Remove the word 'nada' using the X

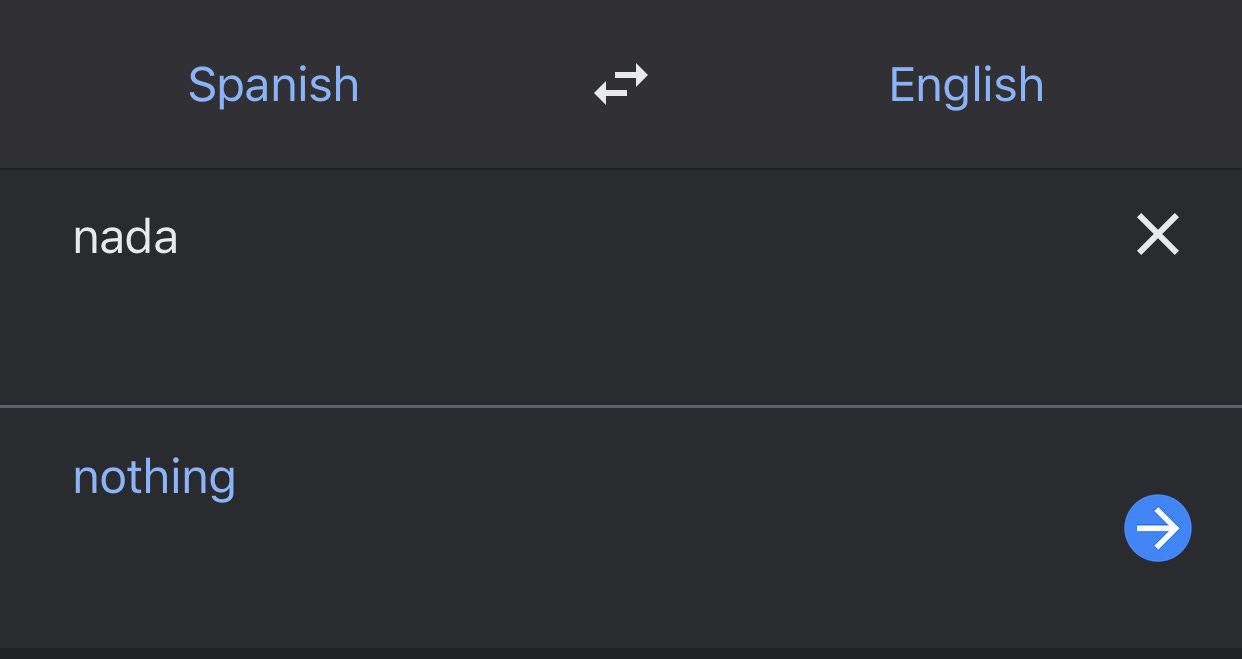pyautogui.click(x=1158, y=235)
